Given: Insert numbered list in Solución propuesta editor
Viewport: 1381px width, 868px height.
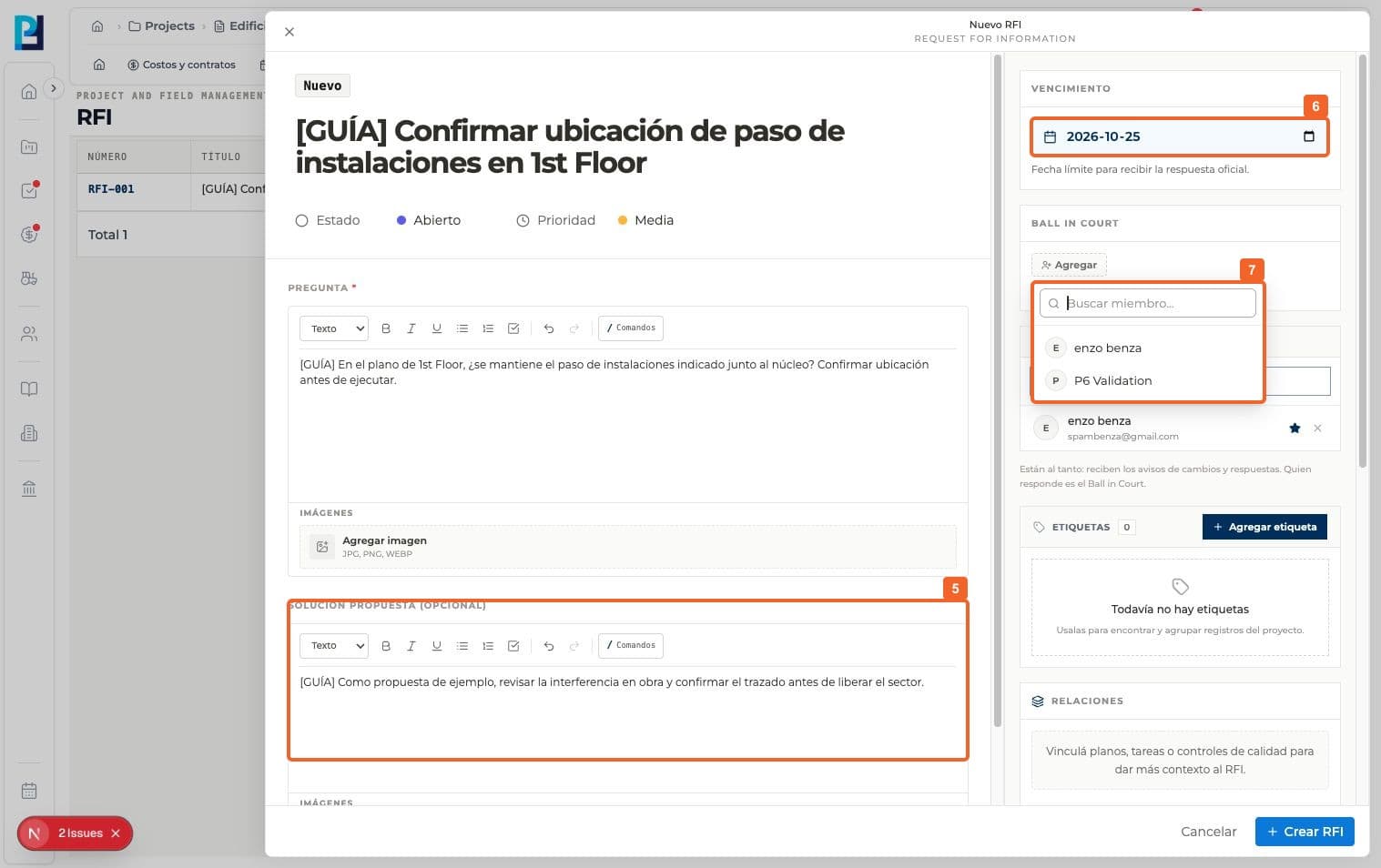Looking at the screenshot, I should click(x=488, y=646).
